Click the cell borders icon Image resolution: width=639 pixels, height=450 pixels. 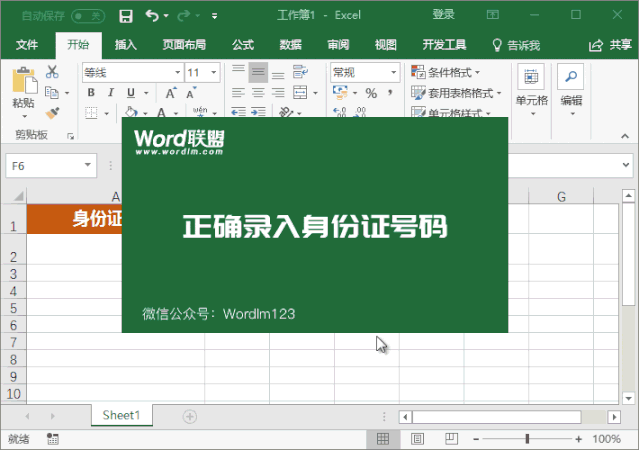coord(91,112)
